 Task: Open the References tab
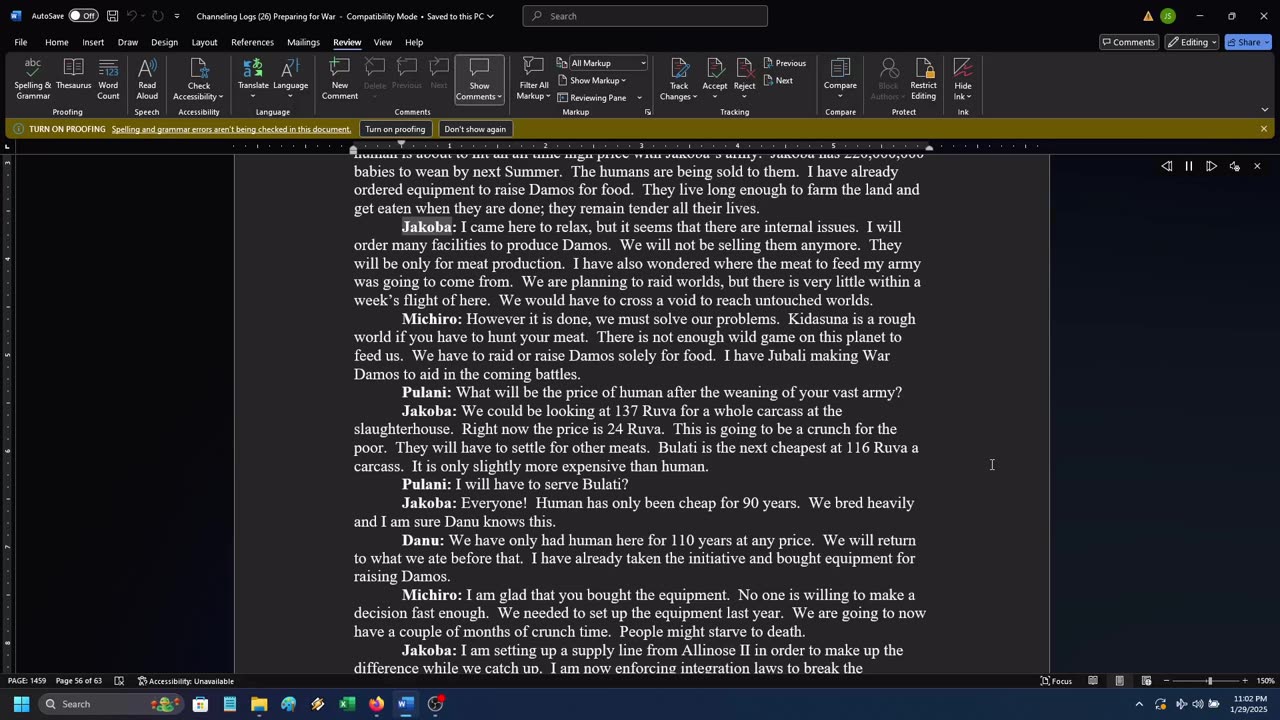252,42
